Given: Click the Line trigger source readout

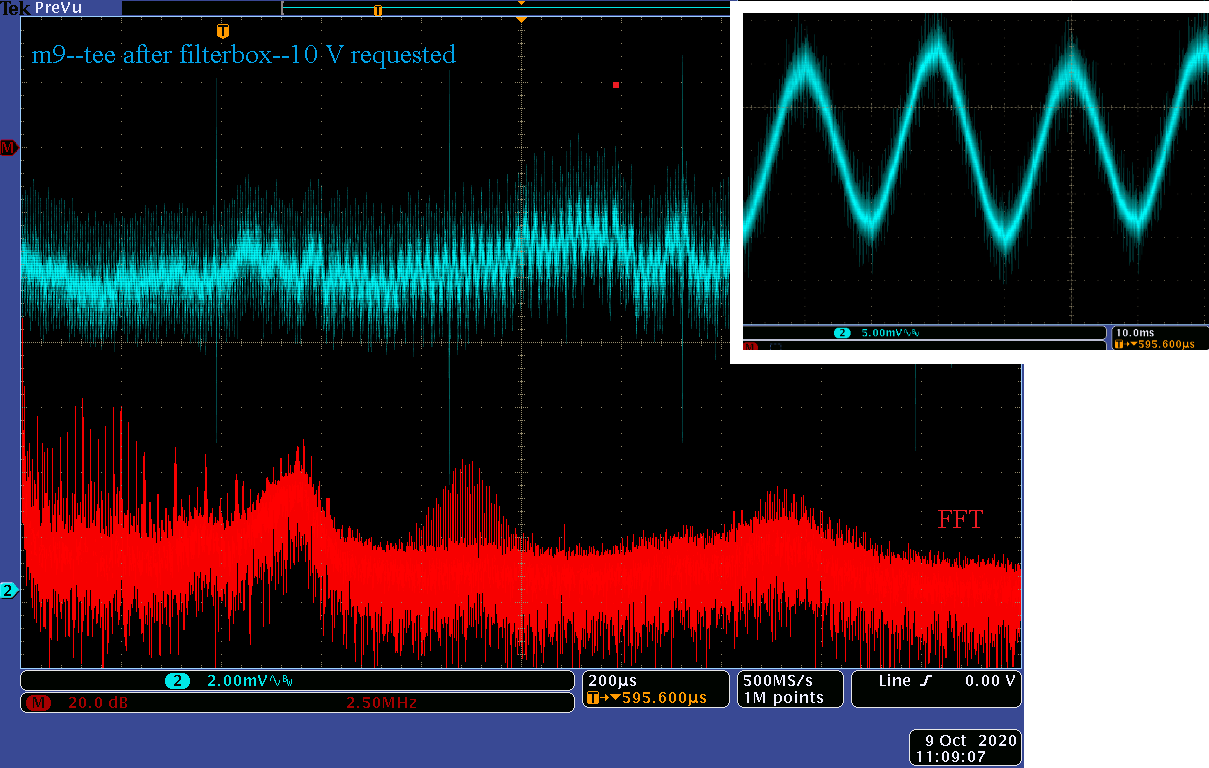Looking at the screenshot, I should click(x=895, y=681).
